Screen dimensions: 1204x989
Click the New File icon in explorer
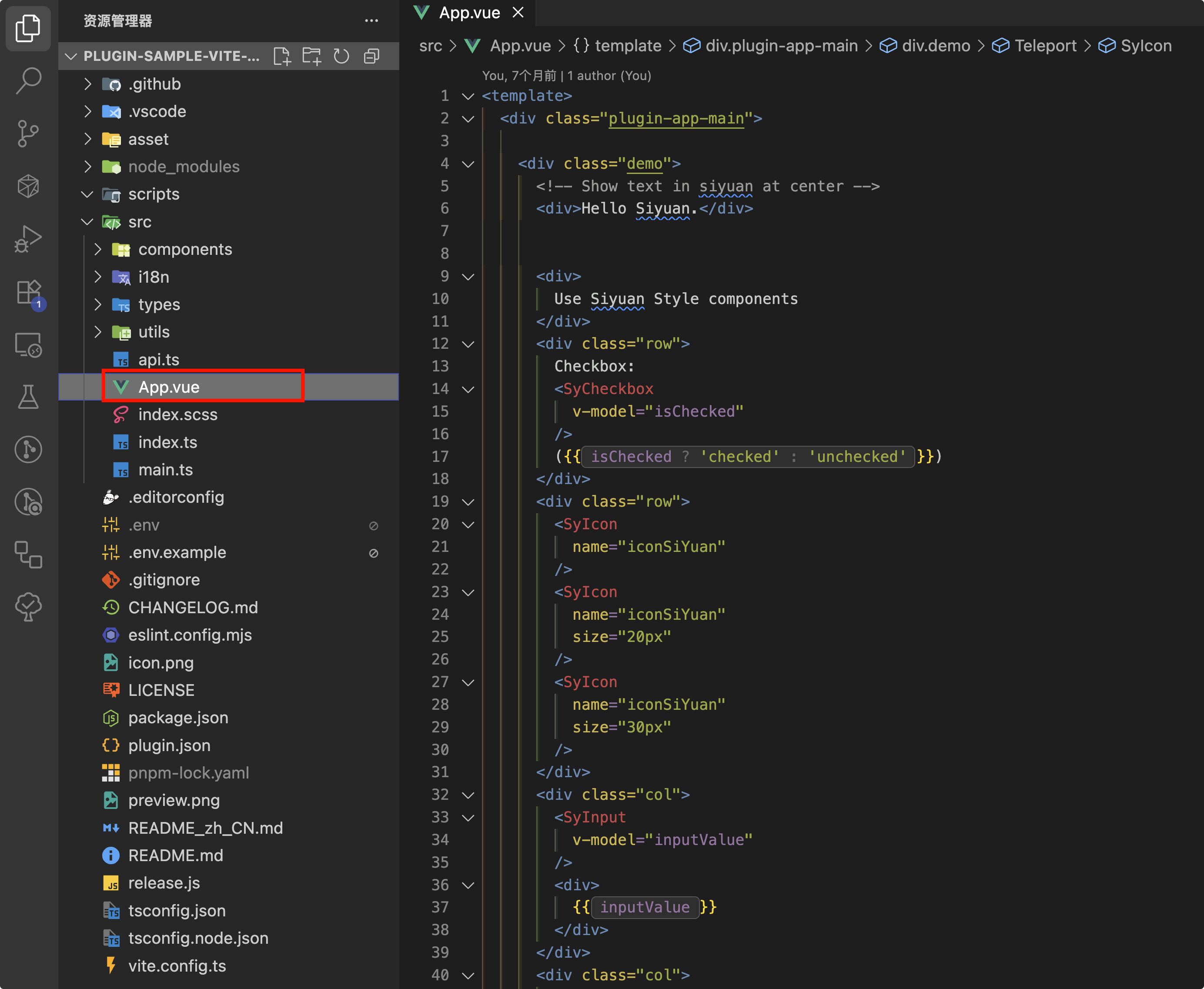(x=282, y=56)
